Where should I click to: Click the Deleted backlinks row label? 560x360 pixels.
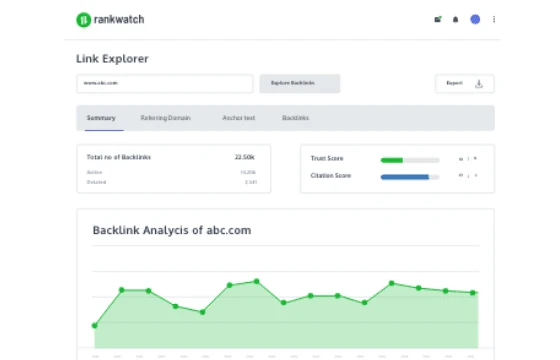96,182
